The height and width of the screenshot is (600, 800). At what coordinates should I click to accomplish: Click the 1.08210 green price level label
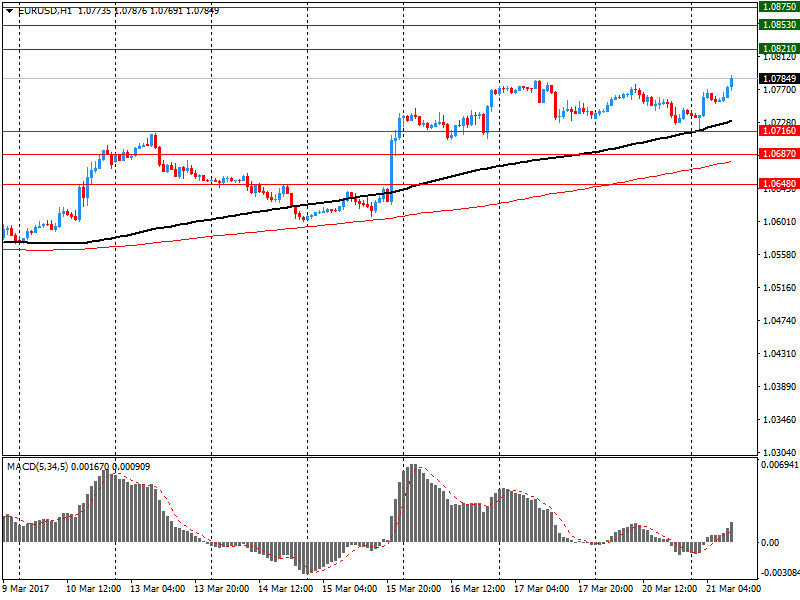pos(779,49)
